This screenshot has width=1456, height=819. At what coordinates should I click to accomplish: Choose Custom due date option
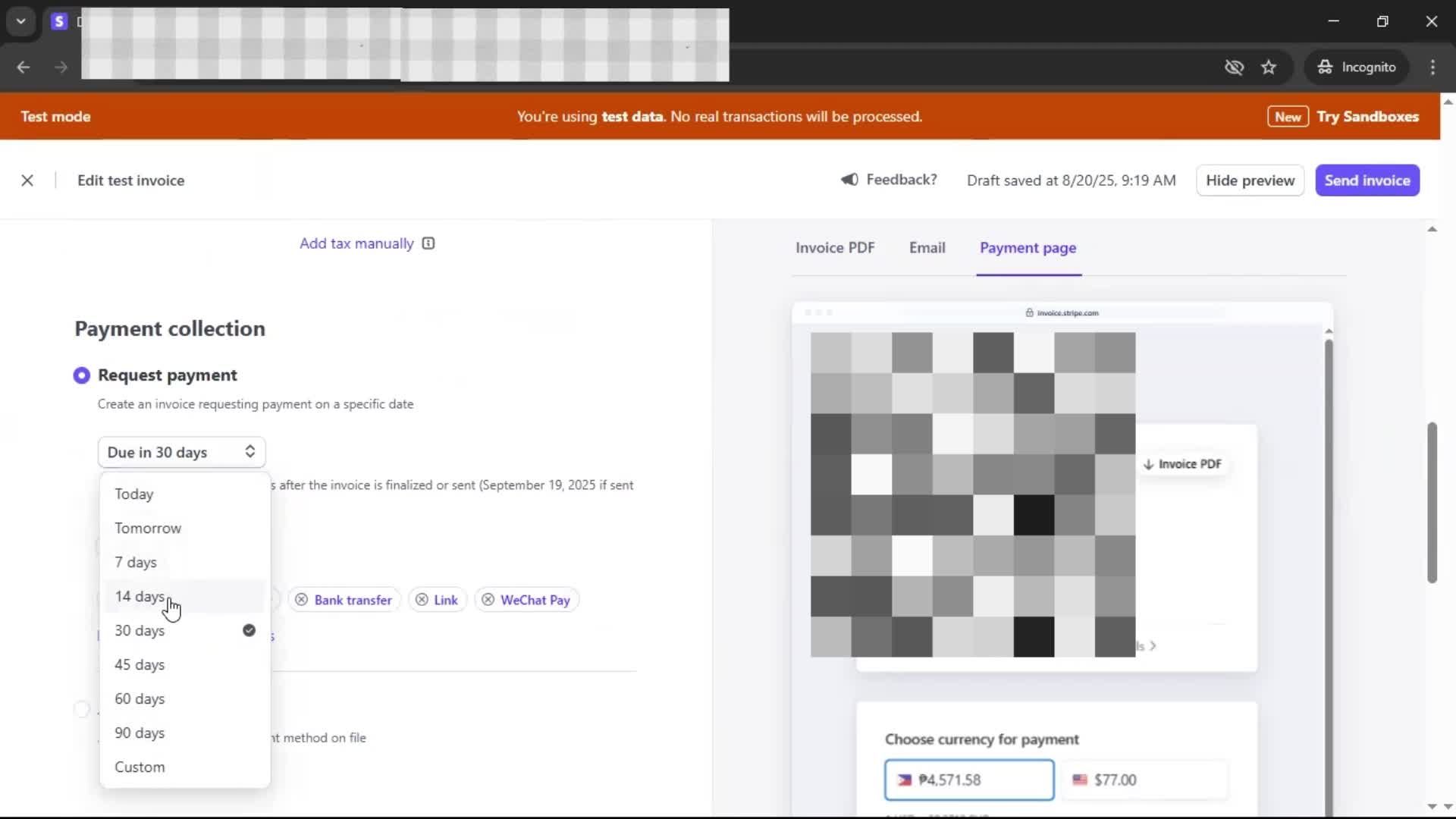[x=140, y=767]
